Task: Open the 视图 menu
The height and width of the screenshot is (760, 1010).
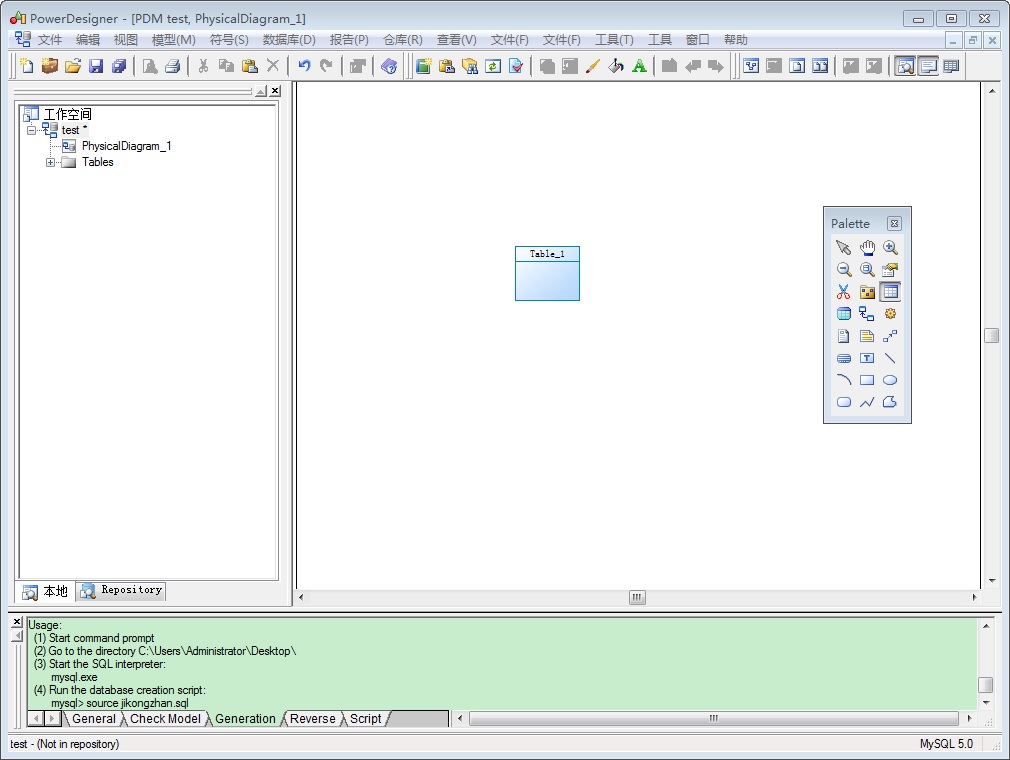Action: click(x=126, y=40)
